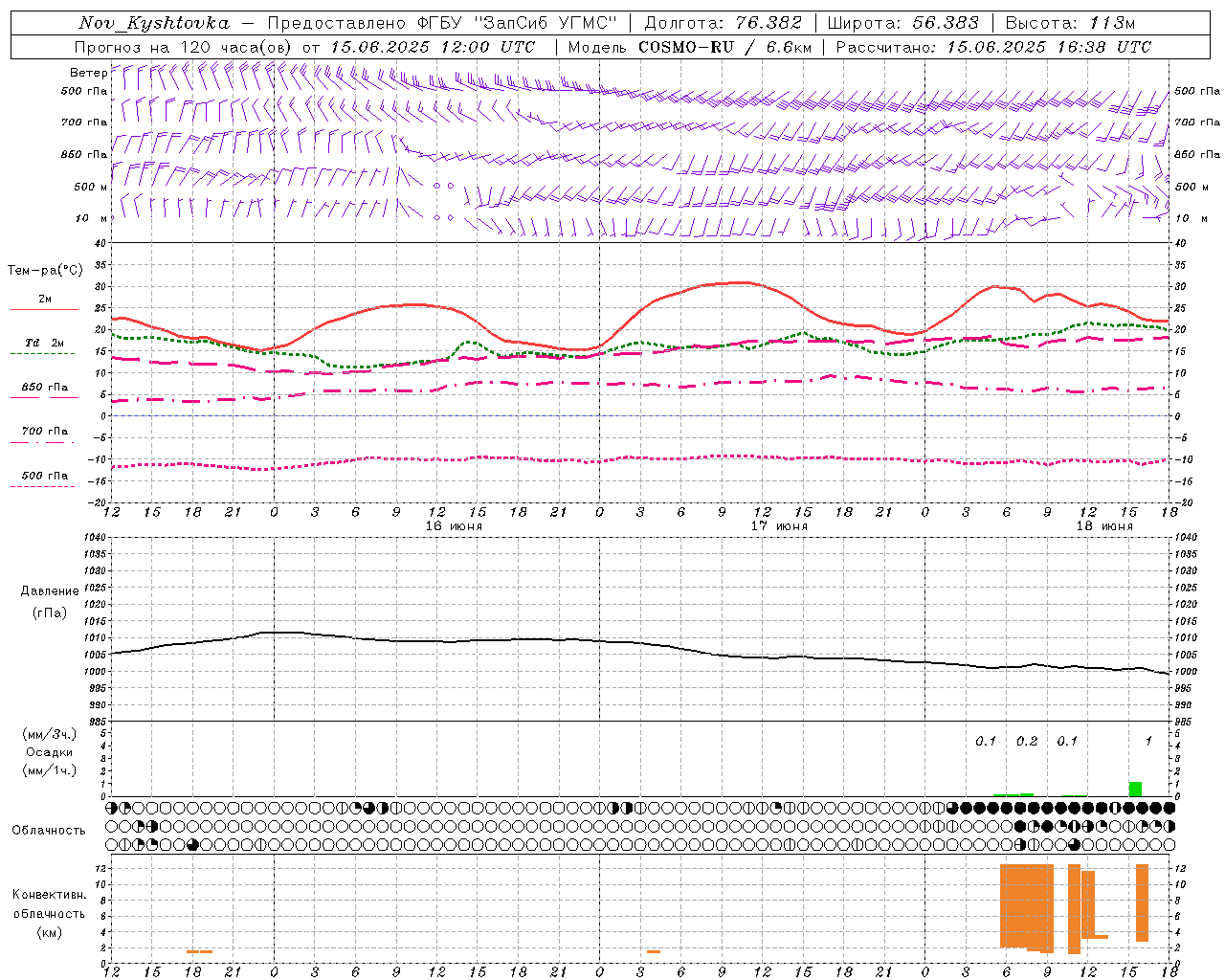
Task: Click the small orange bar after 3h June 17
Action: pyautogui.click(x=654, y=951)
